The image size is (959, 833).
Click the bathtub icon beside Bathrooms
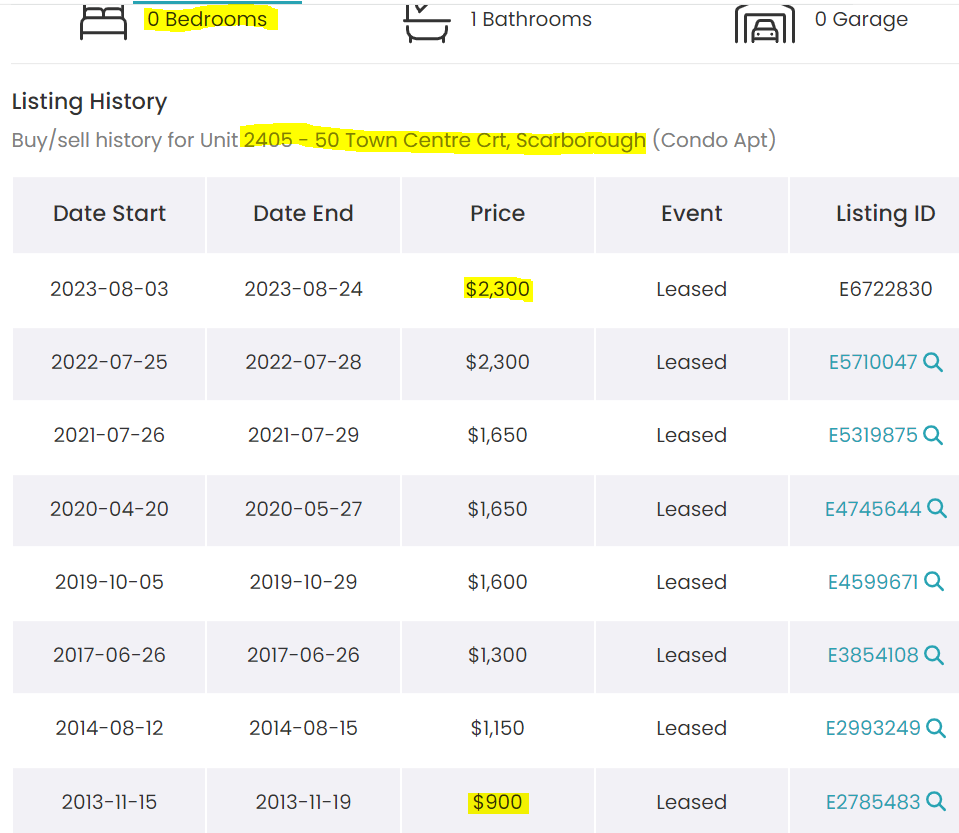426,23
